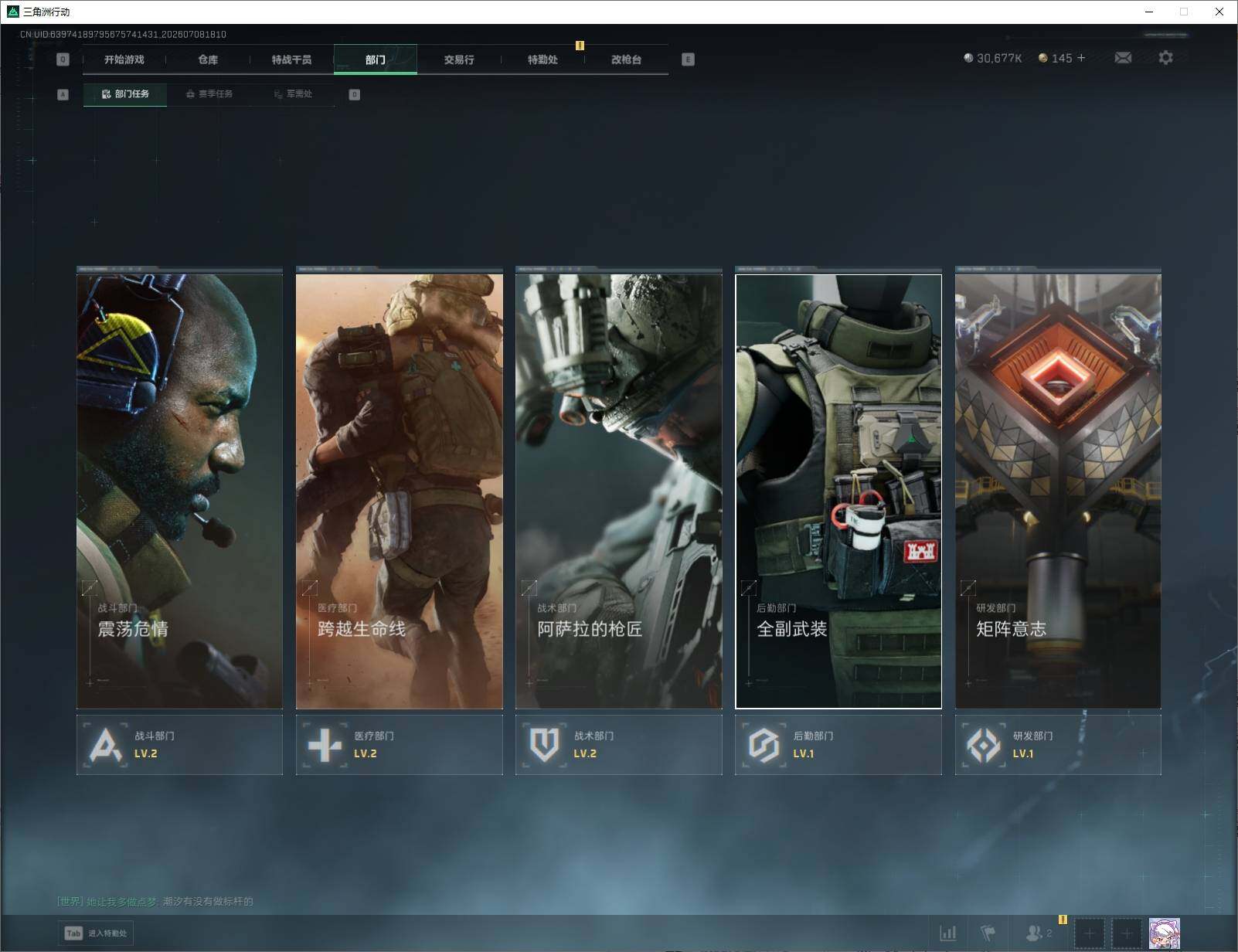Screen dimensions: 1238x952
Task: Click the 医疗部门 cross emblem bar
Action: (x=400, y=745)
